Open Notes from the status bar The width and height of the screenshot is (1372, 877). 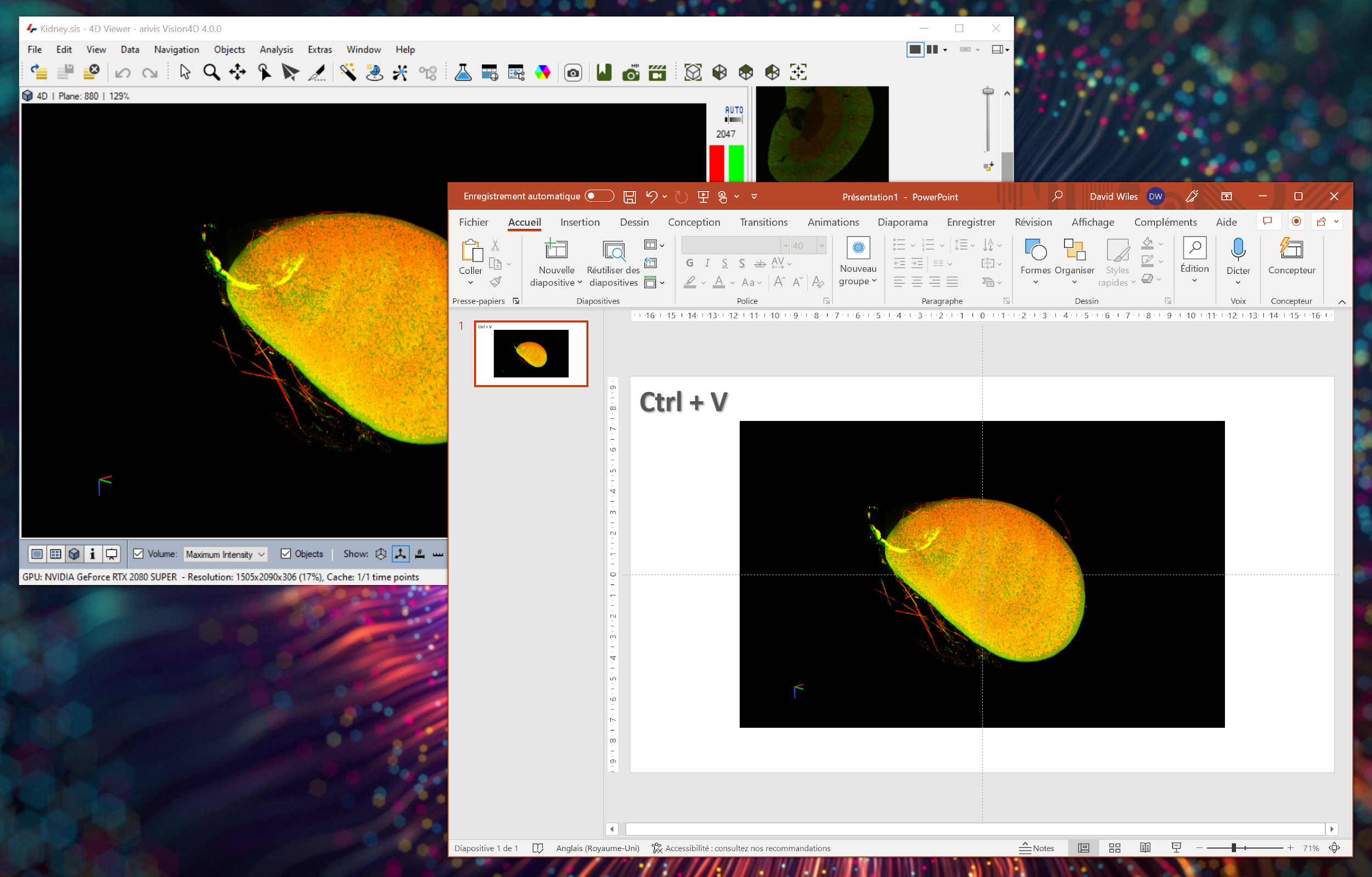point(1038,848)
